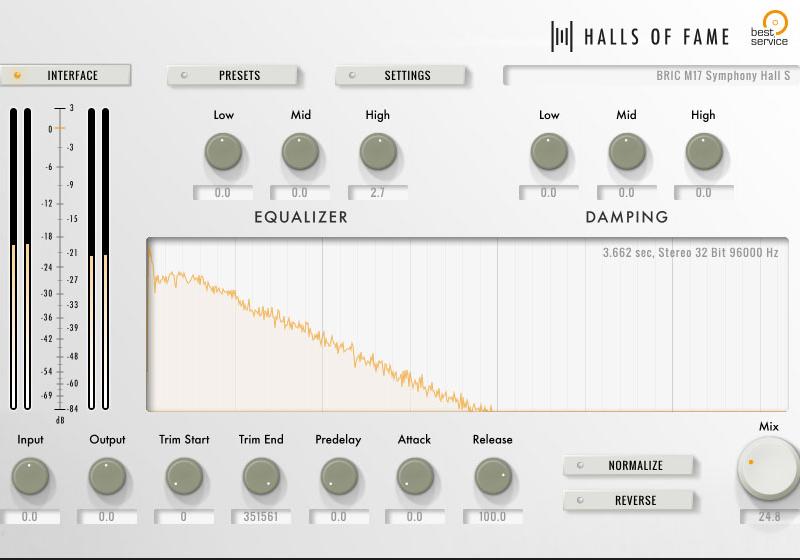Viewport: 800px width, 560px height.
Task: Toggle the Normalize button
Action: tap(627, 465)
